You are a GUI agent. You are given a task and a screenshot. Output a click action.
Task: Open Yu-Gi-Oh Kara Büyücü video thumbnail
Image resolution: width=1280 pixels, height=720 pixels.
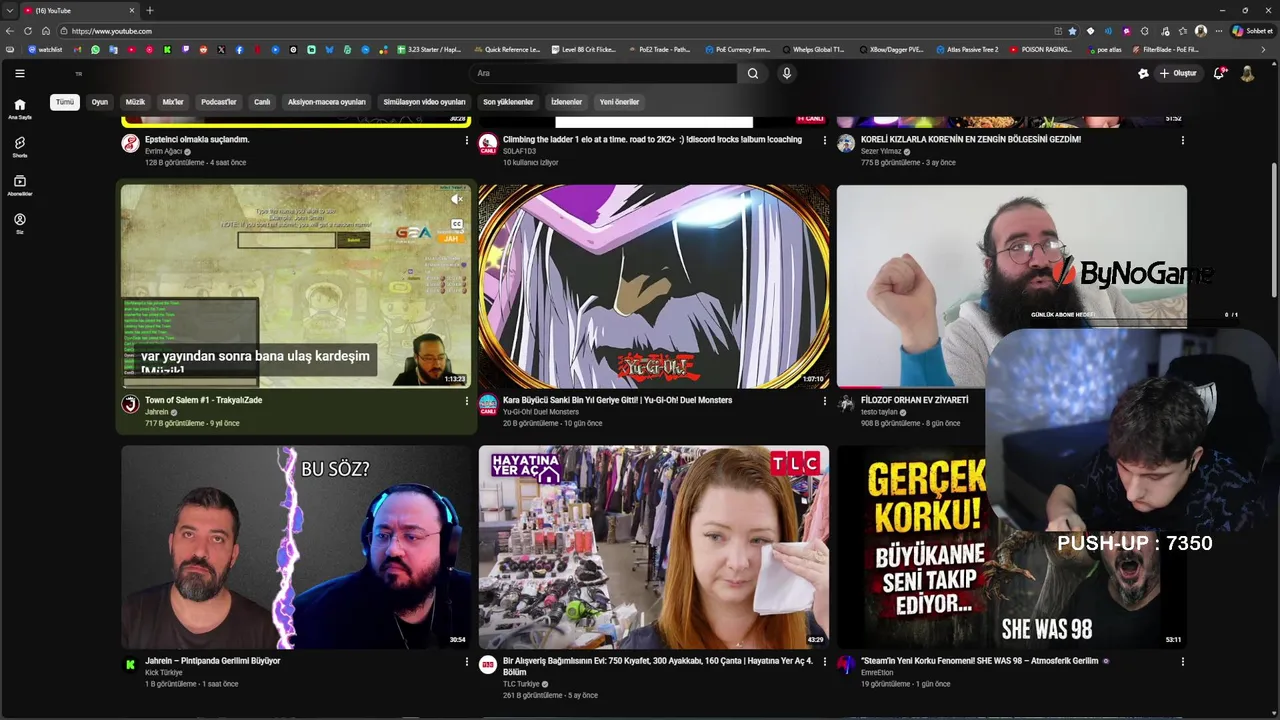(x=654, y=286)
